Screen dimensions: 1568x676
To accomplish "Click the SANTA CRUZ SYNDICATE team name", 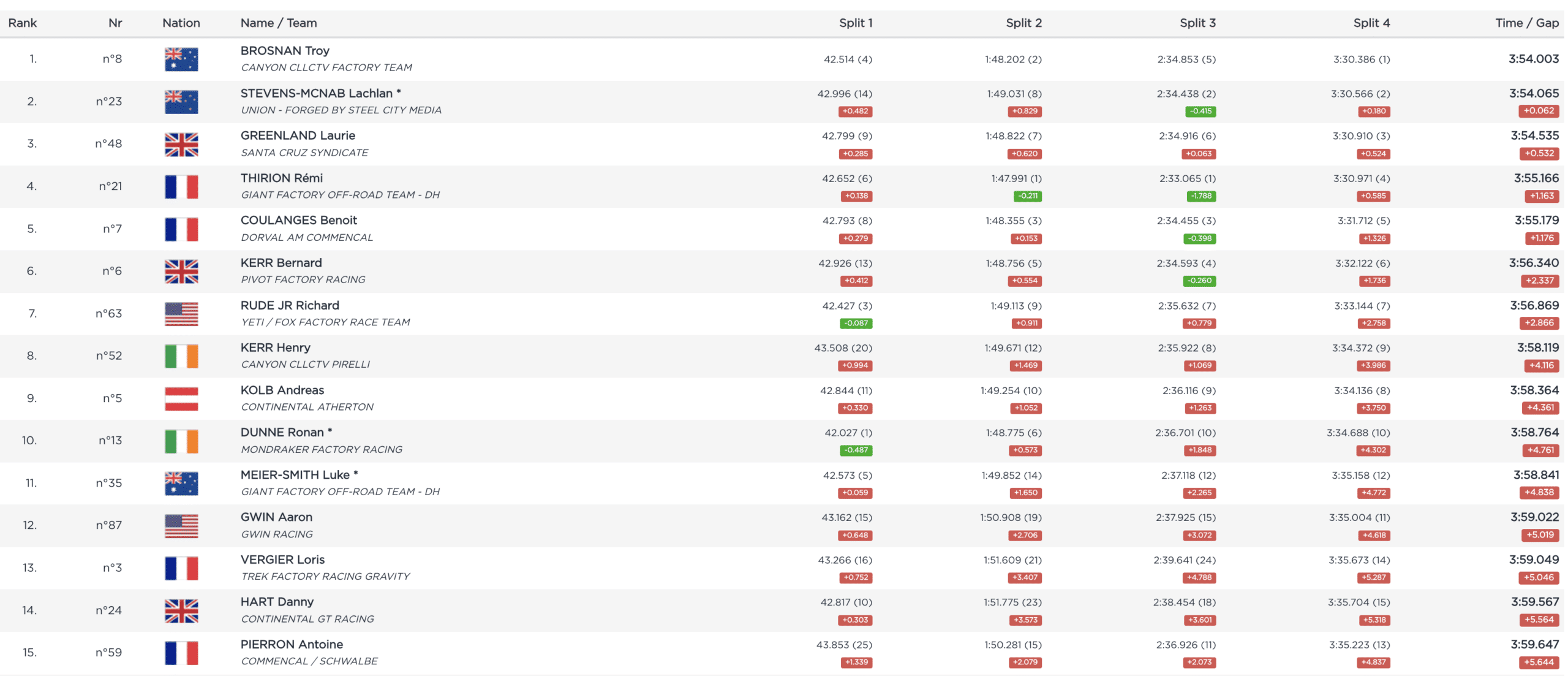I will 304,153.
